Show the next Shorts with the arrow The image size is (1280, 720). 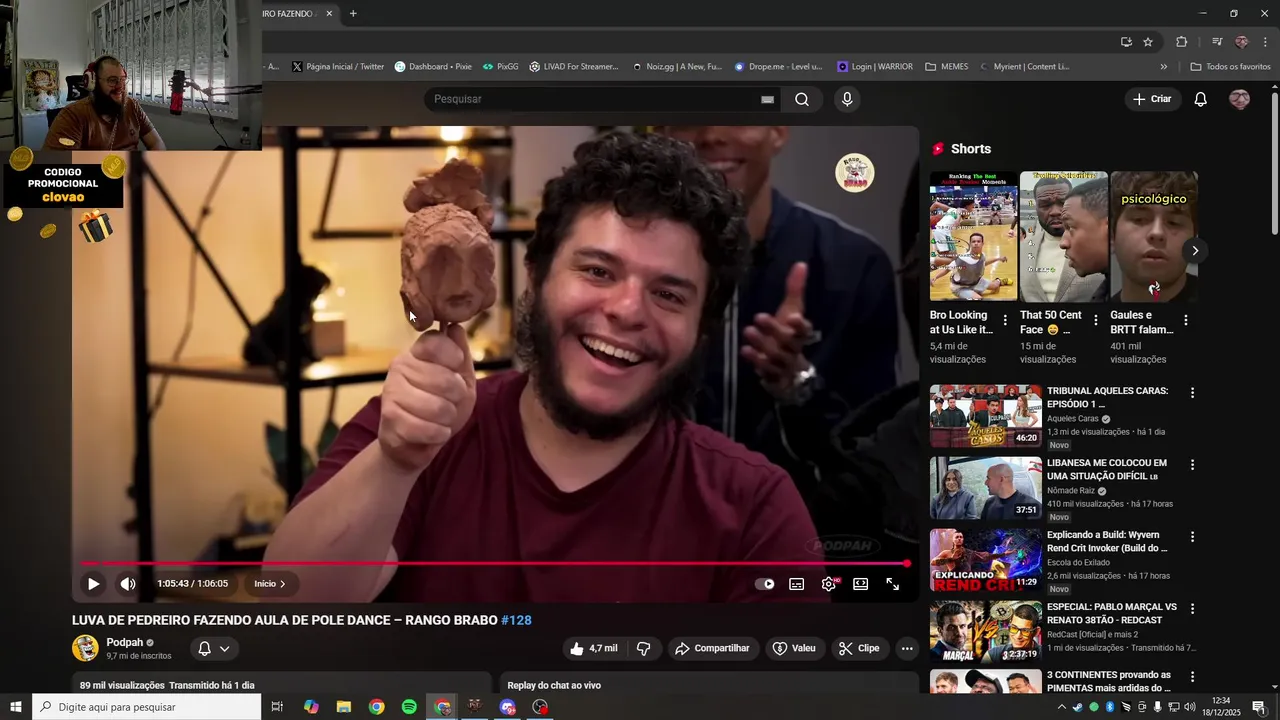pyautogui.click(x=1194, y=250)
